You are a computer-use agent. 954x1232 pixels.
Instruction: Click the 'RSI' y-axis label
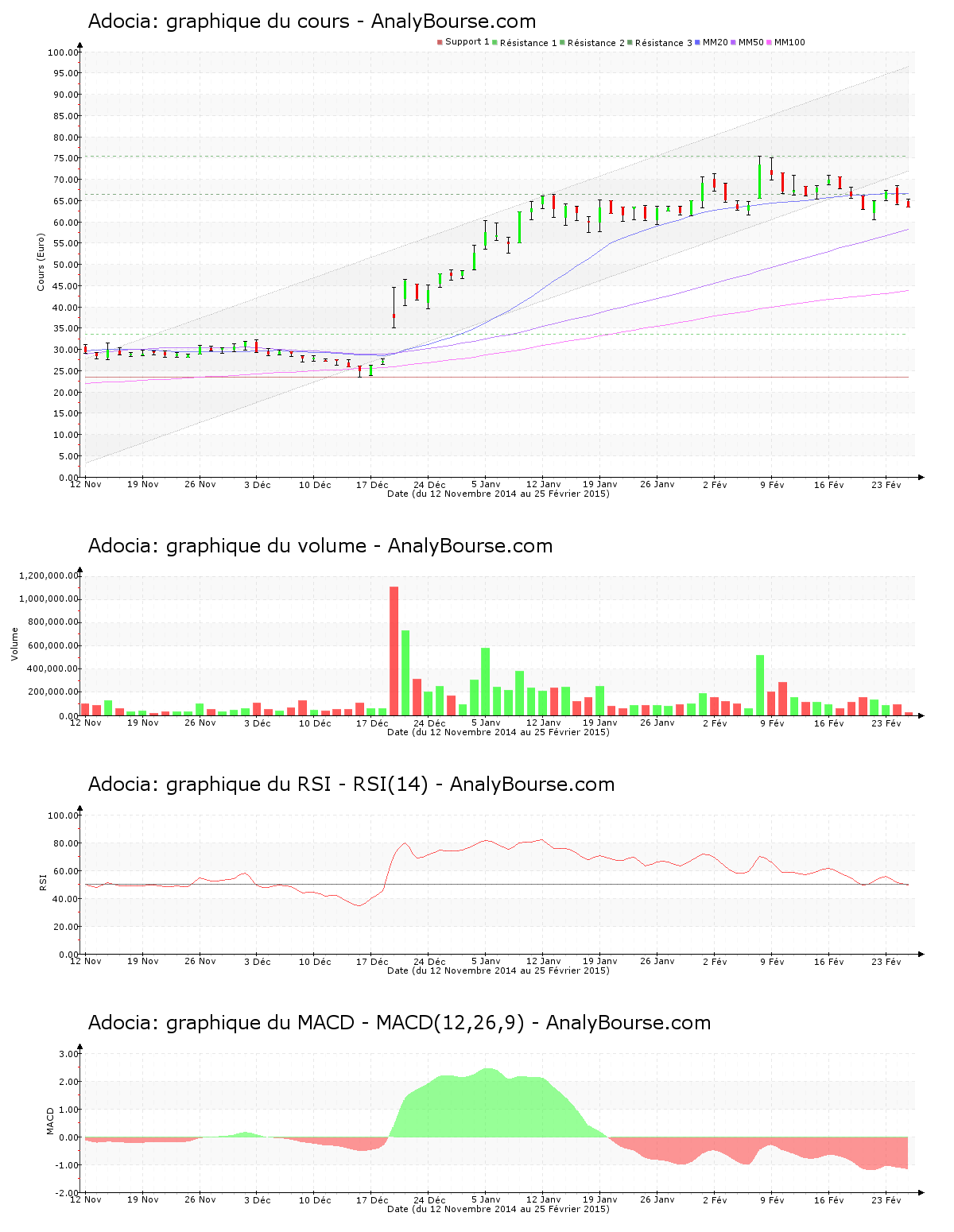43,881
